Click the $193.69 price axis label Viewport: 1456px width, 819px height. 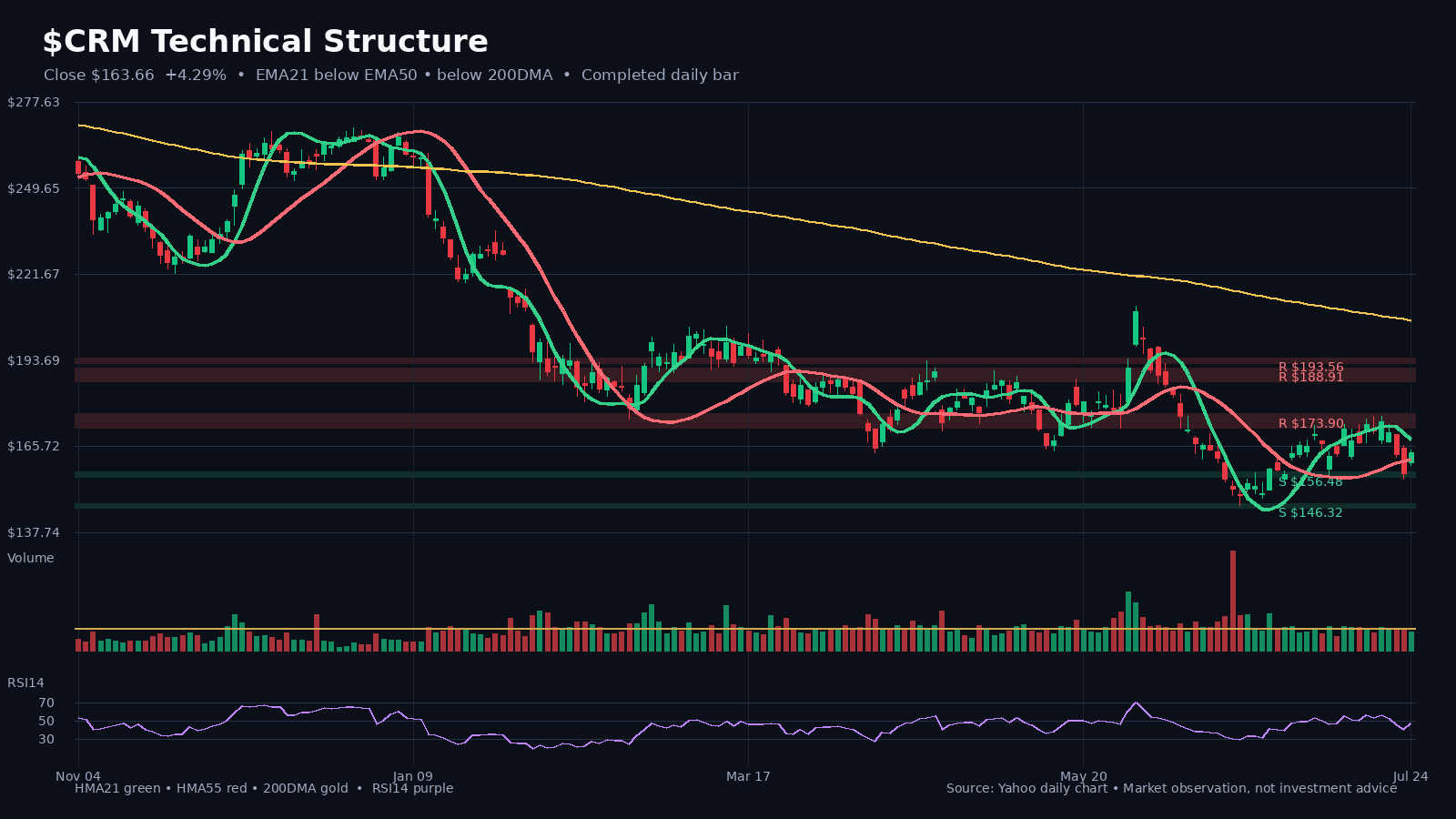click(34, 360)
